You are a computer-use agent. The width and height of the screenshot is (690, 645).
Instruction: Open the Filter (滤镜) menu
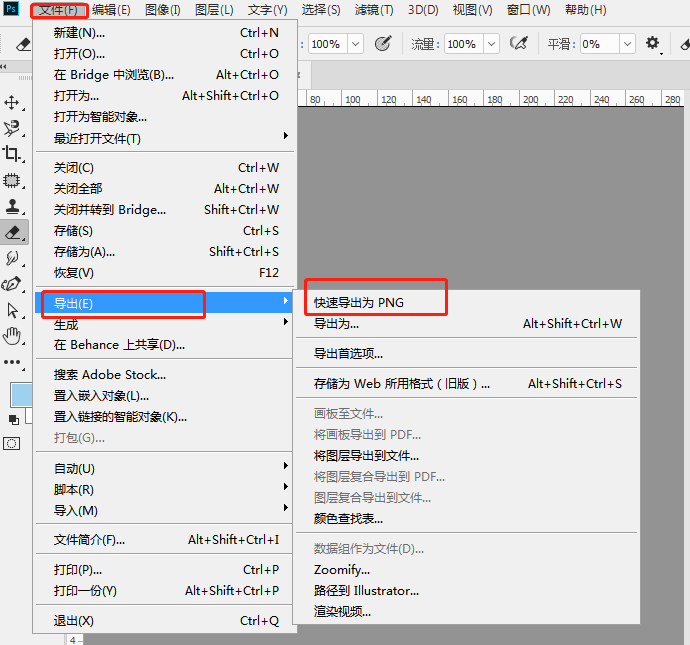tap(374, 10)
